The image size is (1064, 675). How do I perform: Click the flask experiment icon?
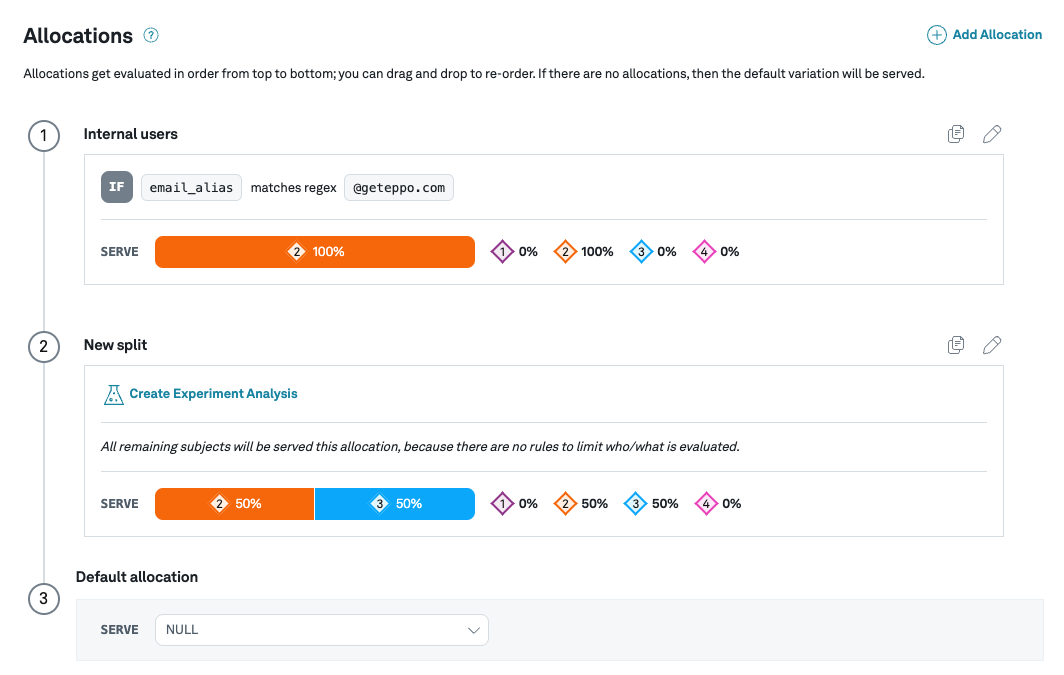tap(114, 394)
